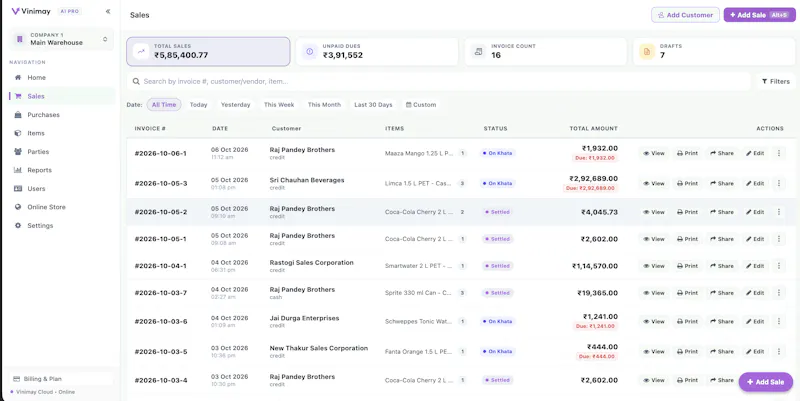800x401 pixels.
Task: Open more actions for invoice #2026-10-03-6
Action: tap(779, 321)
